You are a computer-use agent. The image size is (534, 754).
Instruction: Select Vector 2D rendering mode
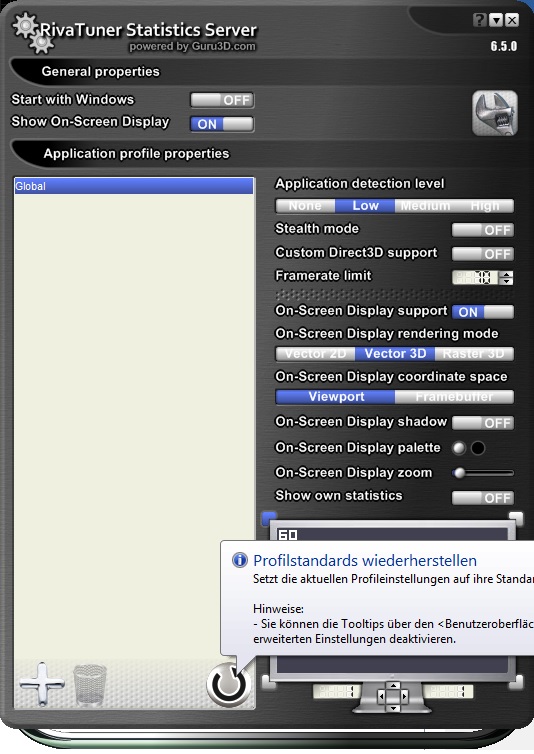click(315, 354)
